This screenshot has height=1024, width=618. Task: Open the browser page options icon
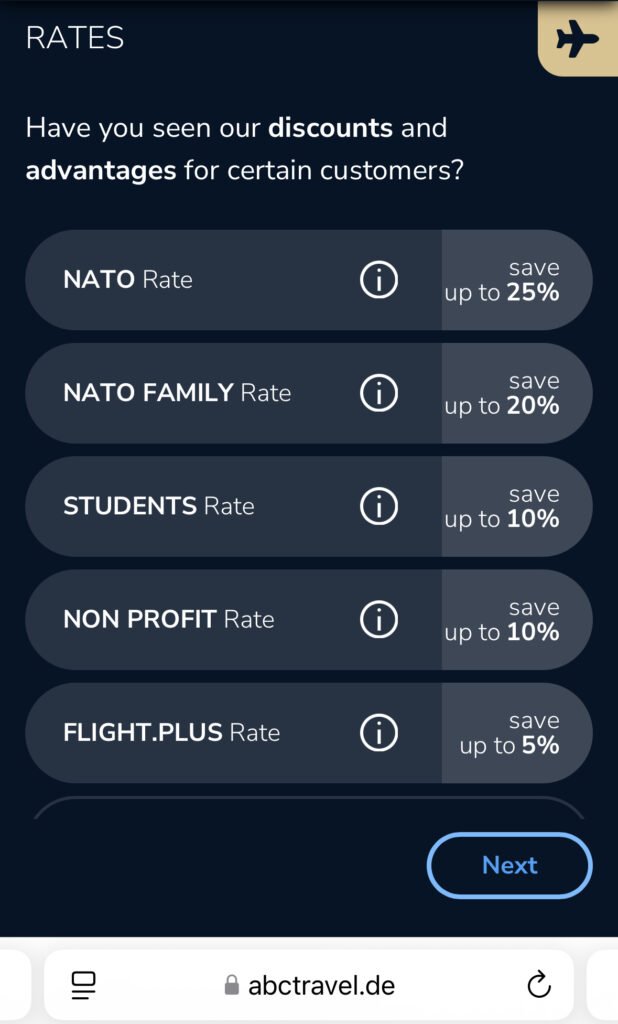tap(83, 985)
